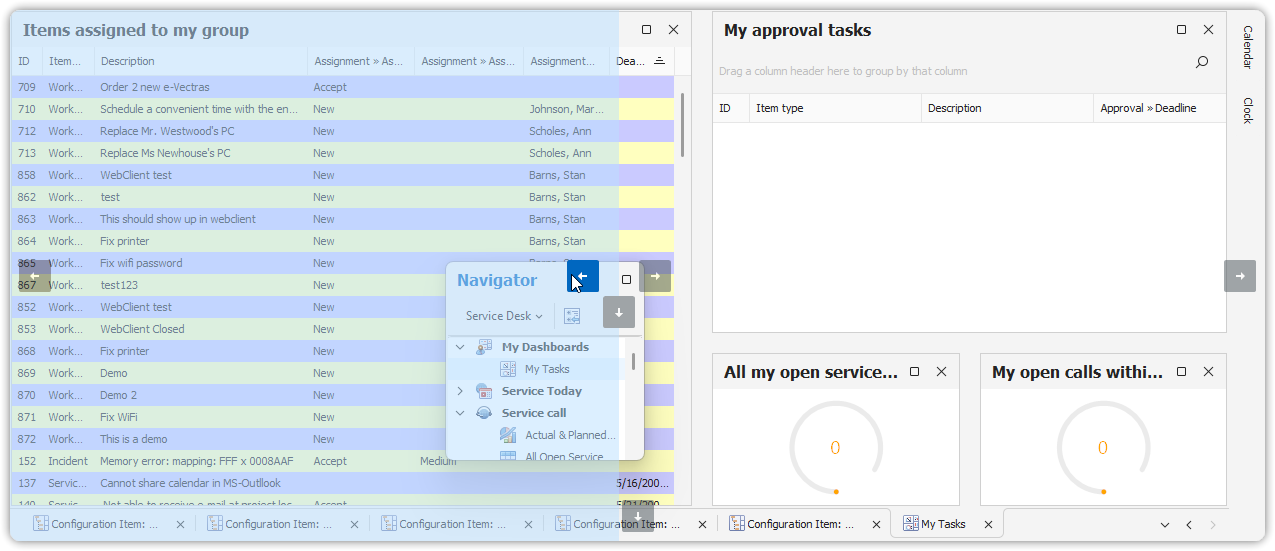Collapse the Service call tree node

pyautogui.click(x=460, y=413)
